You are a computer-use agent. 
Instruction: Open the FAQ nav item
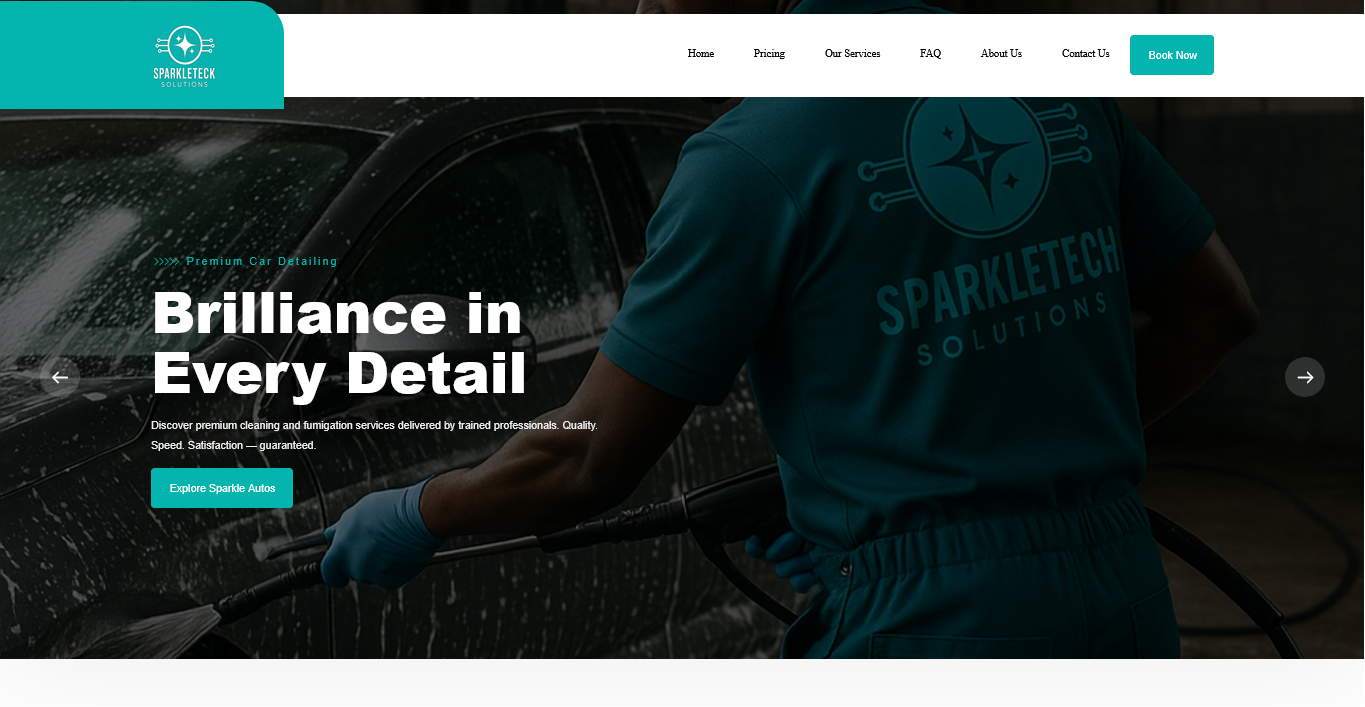coord(930,54)
